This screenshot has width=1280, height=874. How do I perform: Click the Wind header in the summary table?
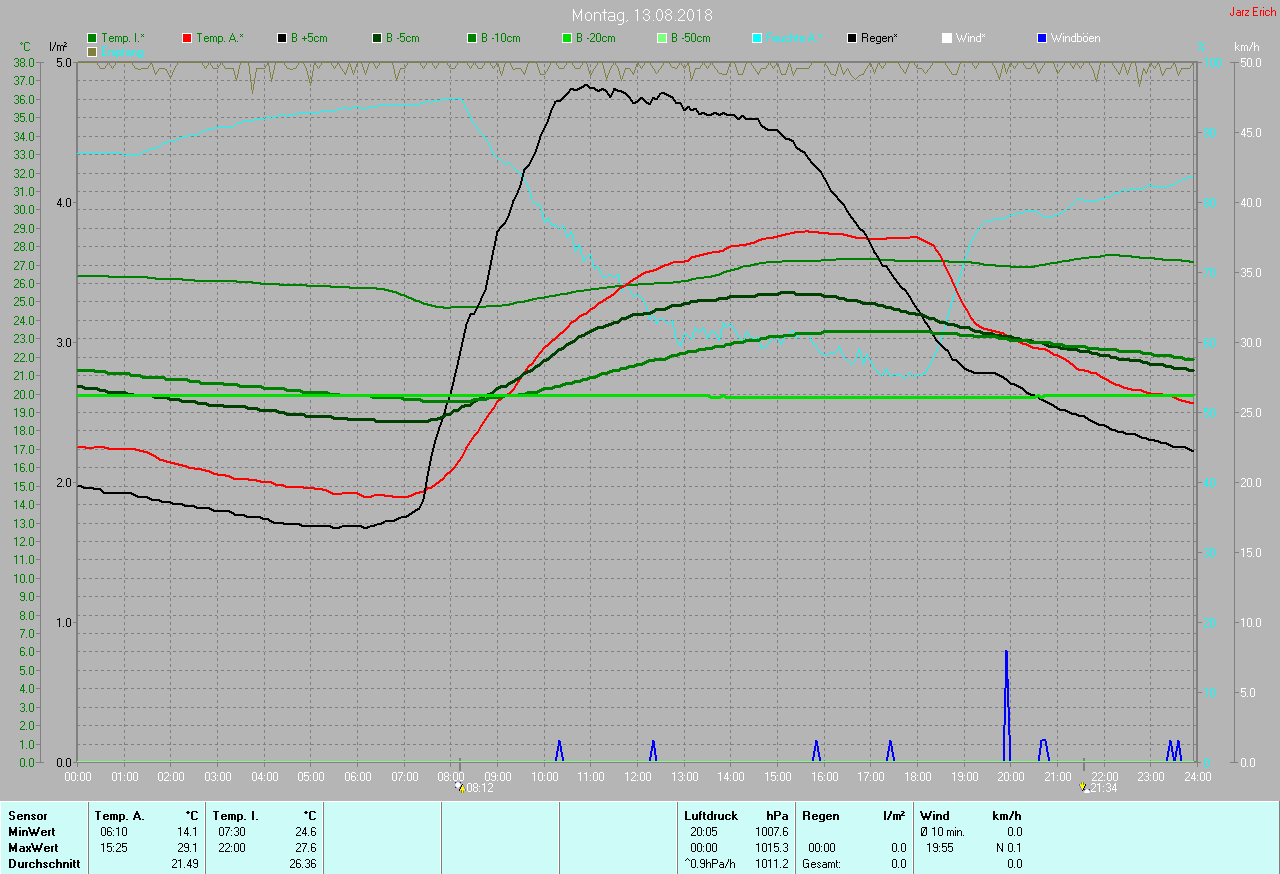(935, 816)
